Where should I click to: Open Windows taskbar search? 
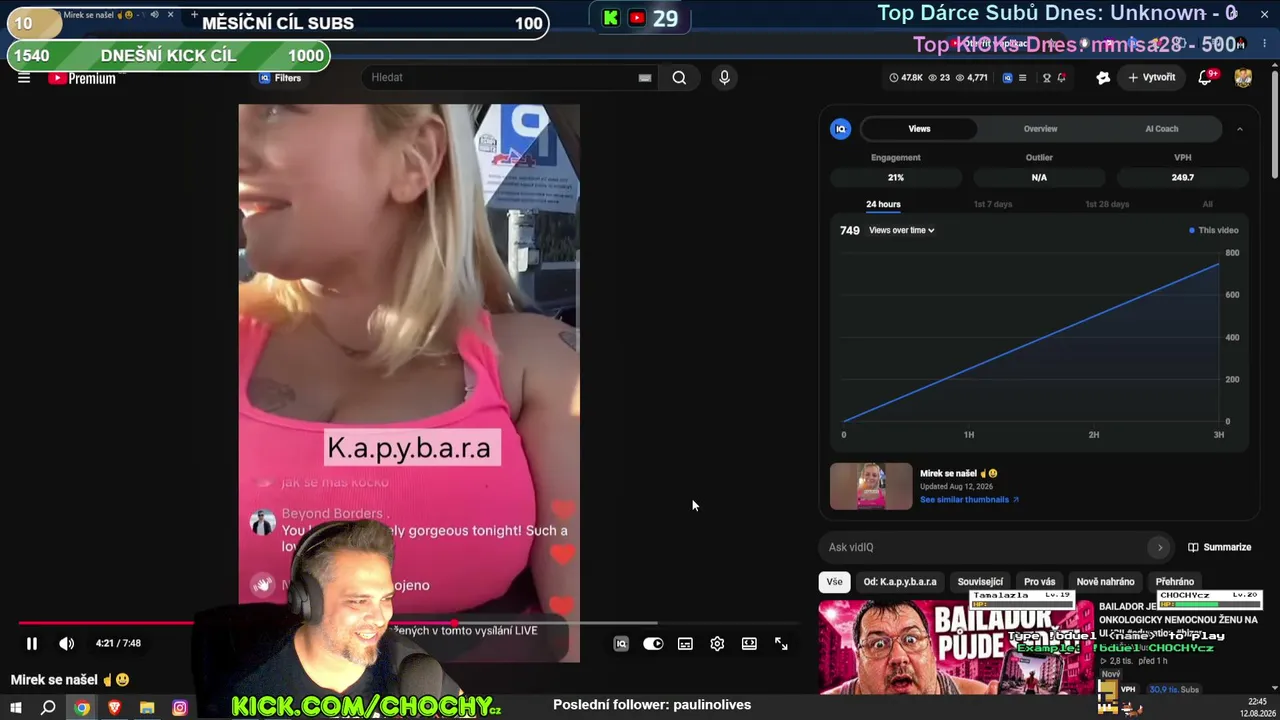(x=48, y=708)
